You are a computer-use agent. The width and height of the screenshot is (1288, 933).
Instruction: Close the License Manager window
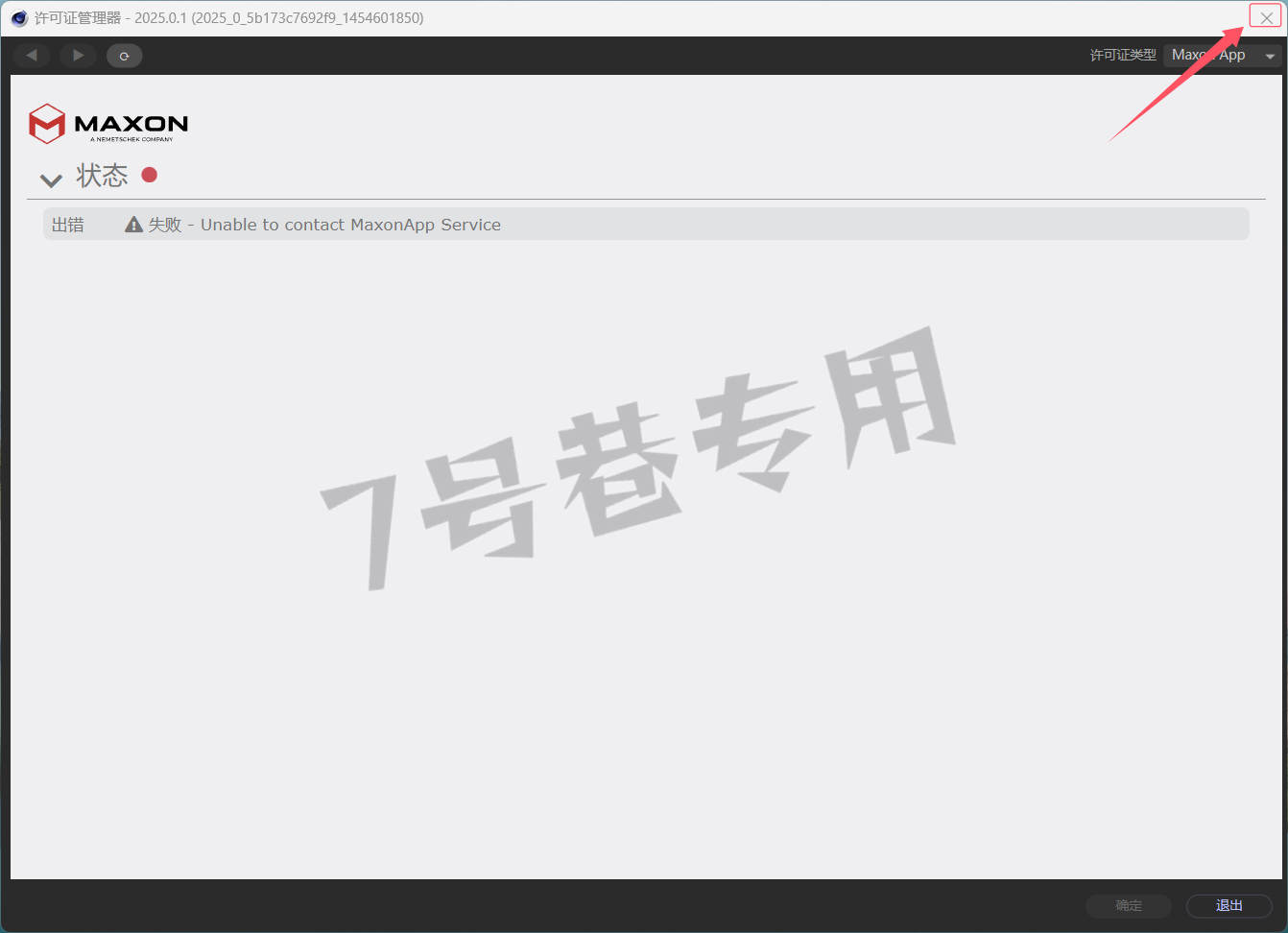coord(1266,17)
